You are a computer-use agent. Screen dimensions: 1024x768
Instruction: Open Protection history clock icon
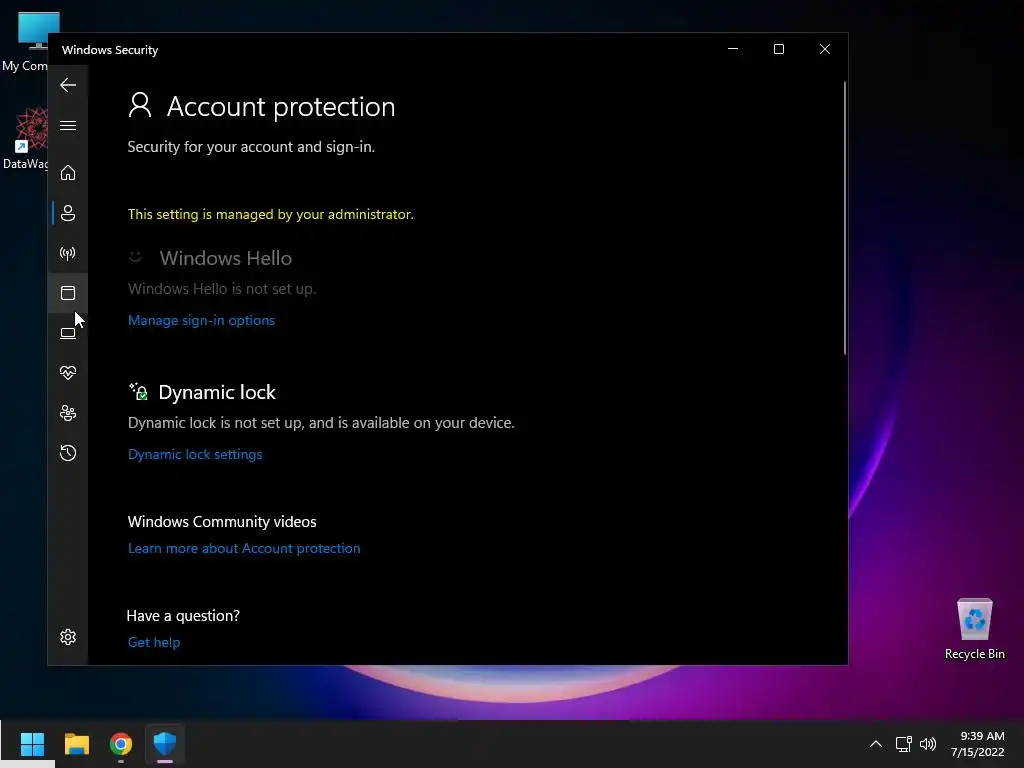(x=68, y=453)
